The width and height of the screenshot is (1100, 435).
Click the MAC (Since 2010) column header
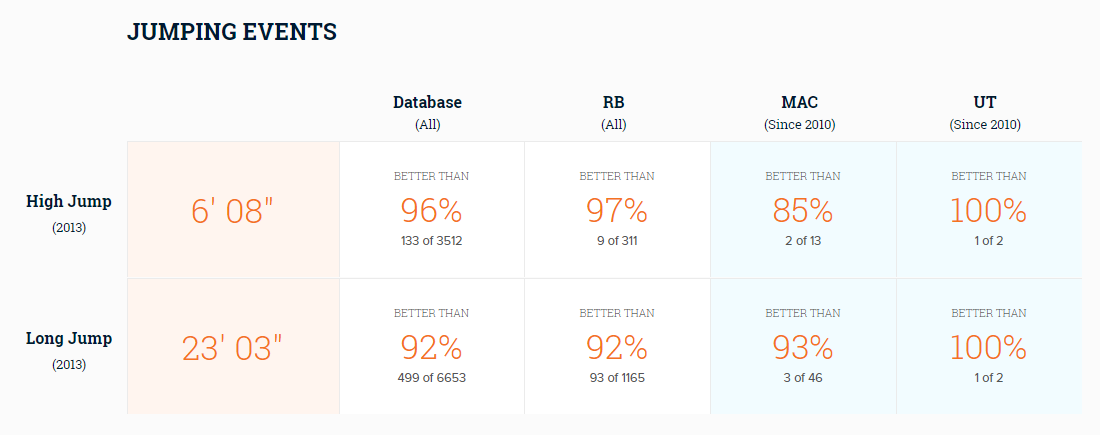[x=799, y=112]
